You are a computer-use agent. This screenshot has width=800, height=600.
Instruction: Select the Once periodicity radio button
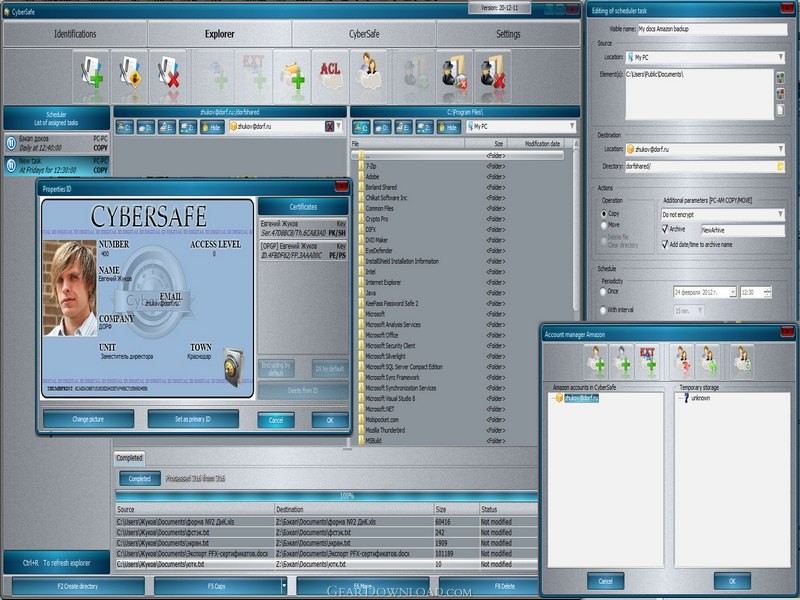(x=603, y=292)
